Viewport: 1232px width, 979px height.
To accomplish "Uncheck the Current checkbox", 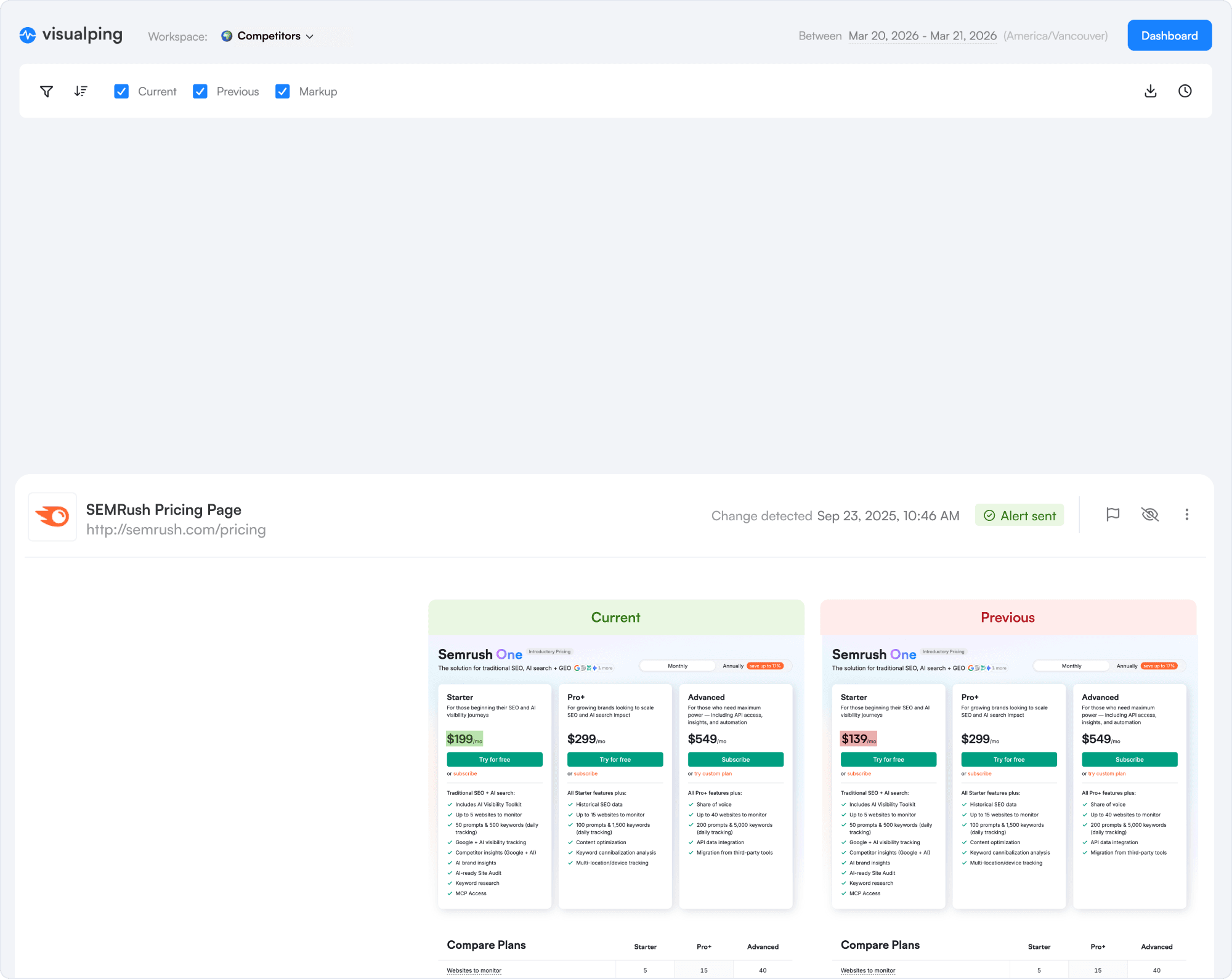I will tap(121, 91).
